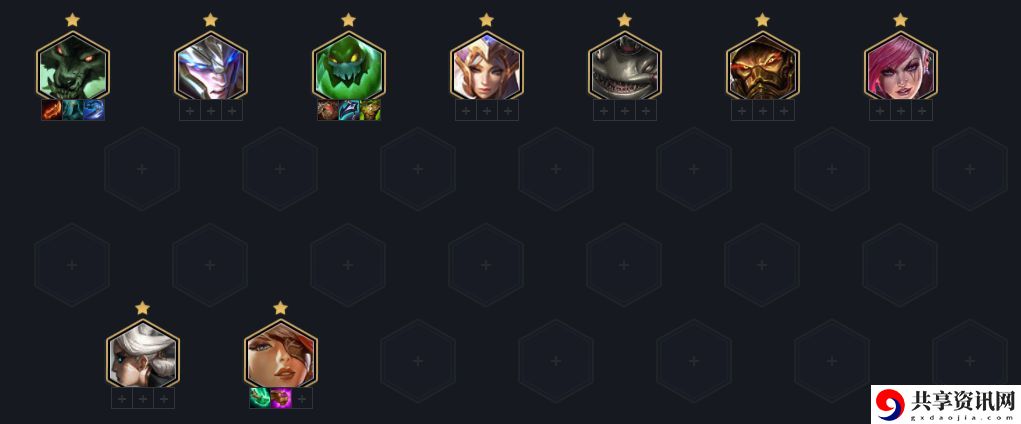This screenshot has height=424, width=1021.
Task: Add item in middle slot under Vi
Action: (x=901, y=110)
